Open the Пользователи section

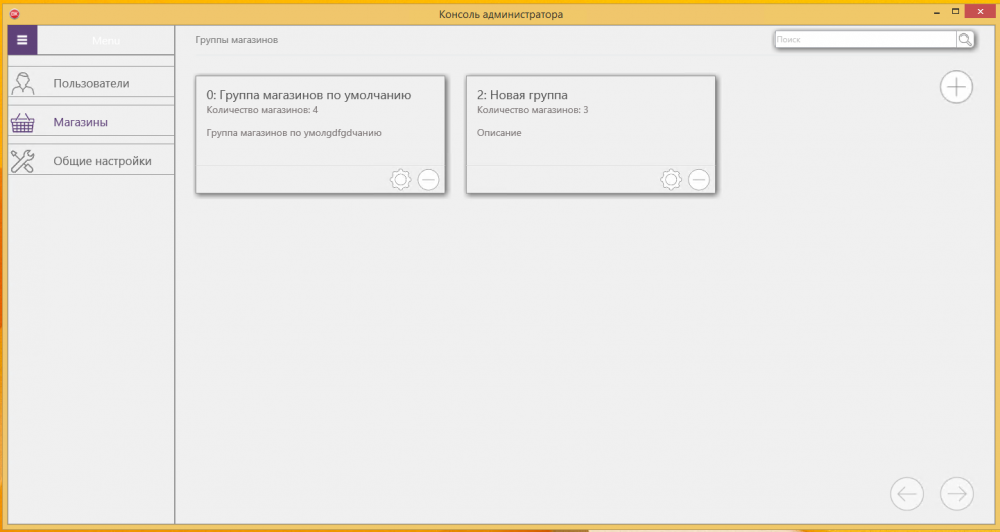(91, 83)
